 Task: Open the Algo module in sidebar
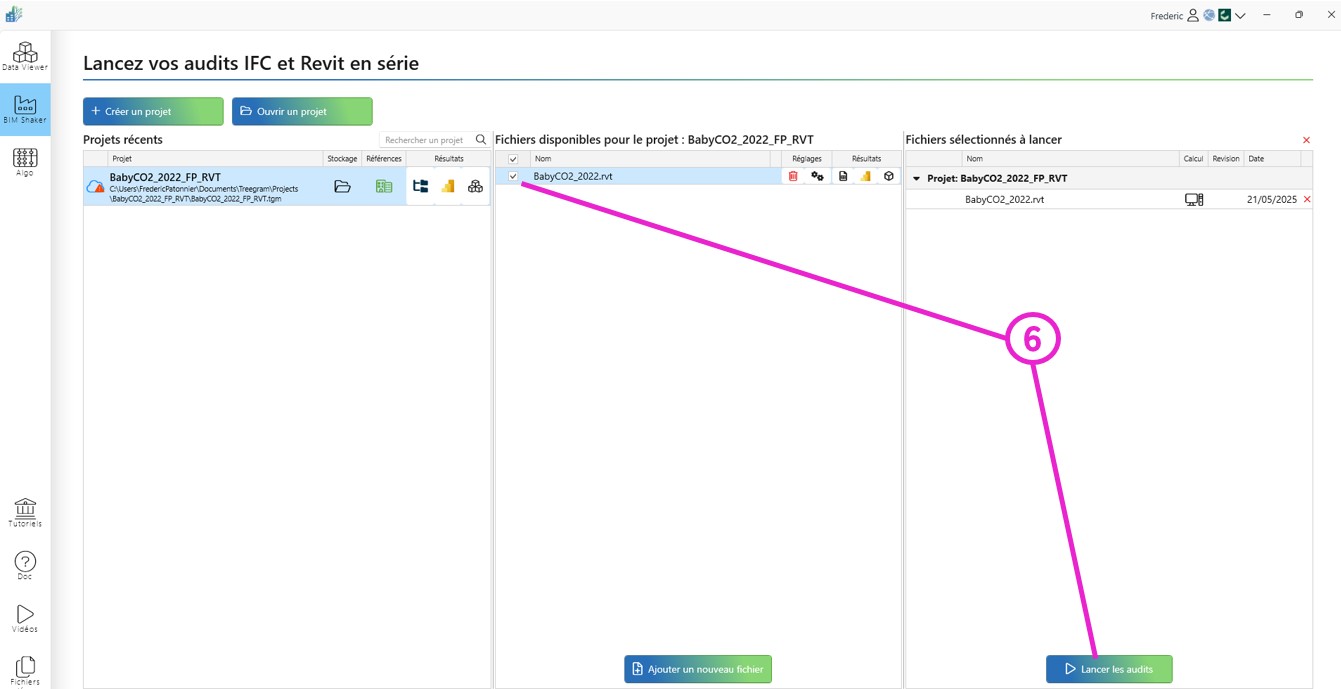25,161
